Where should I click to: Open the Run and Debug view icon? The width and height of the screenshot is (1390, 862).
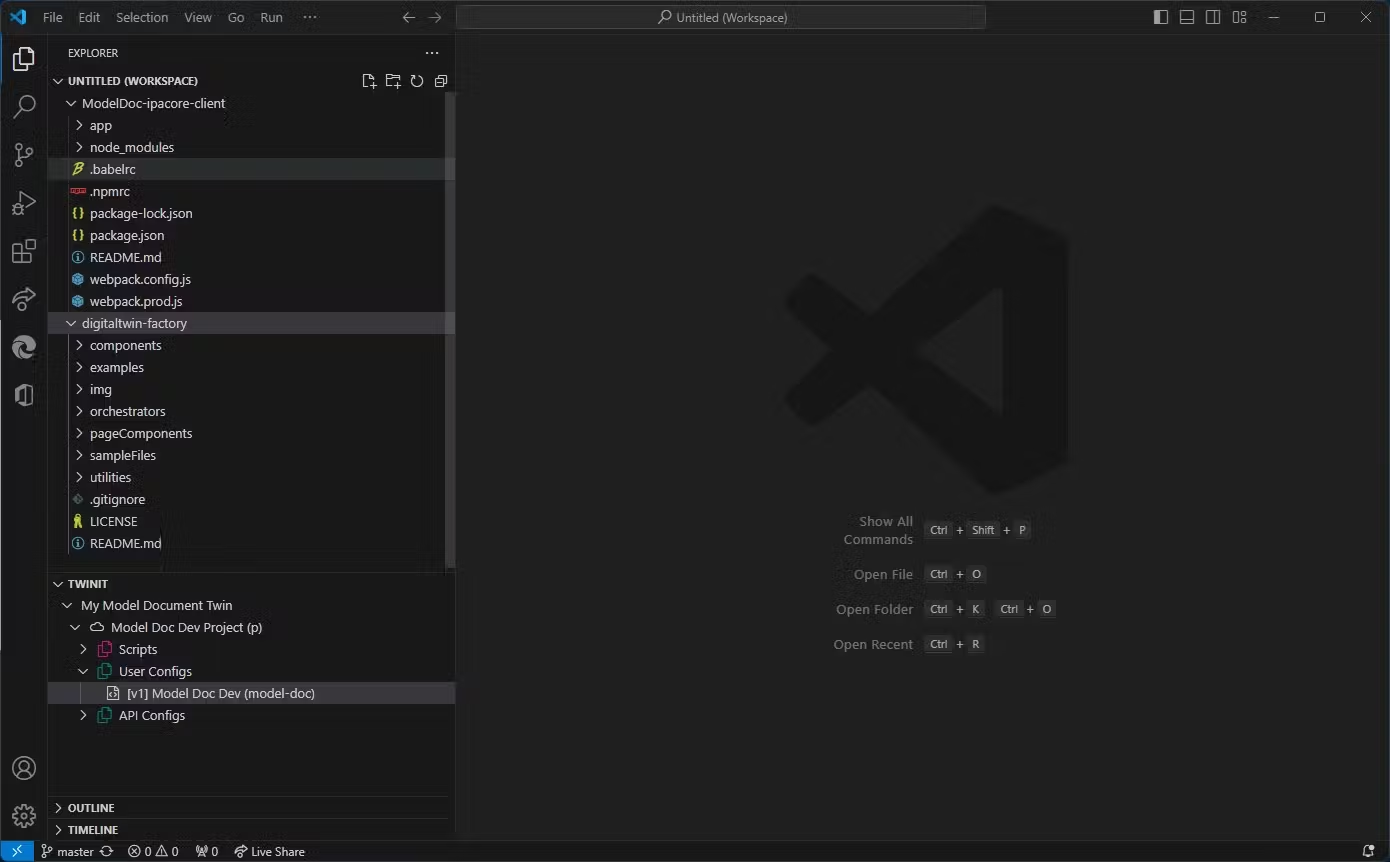24,203
